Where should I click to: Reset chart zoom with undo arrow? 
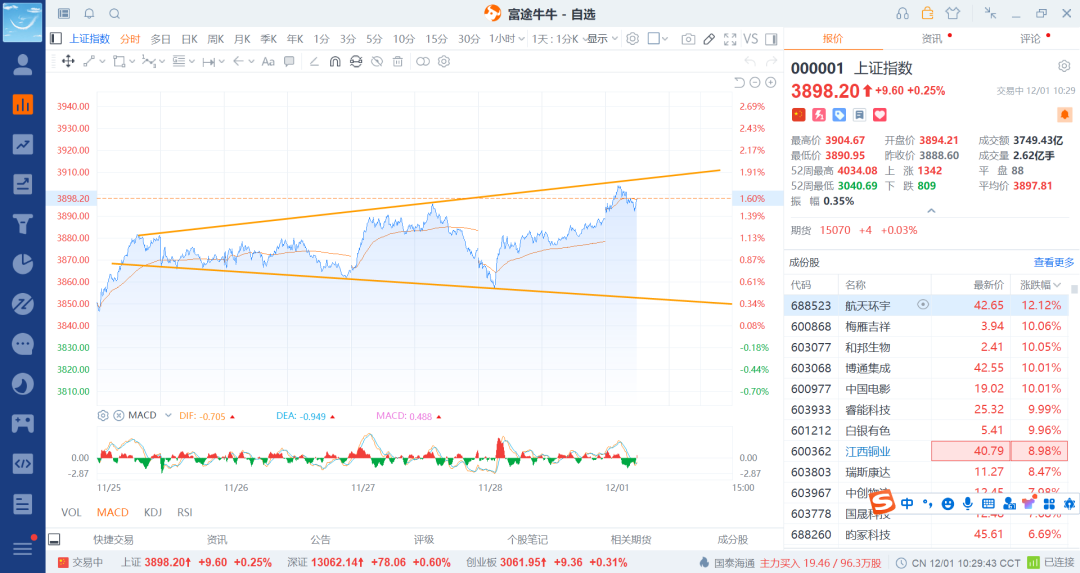(x=739, y=83)
